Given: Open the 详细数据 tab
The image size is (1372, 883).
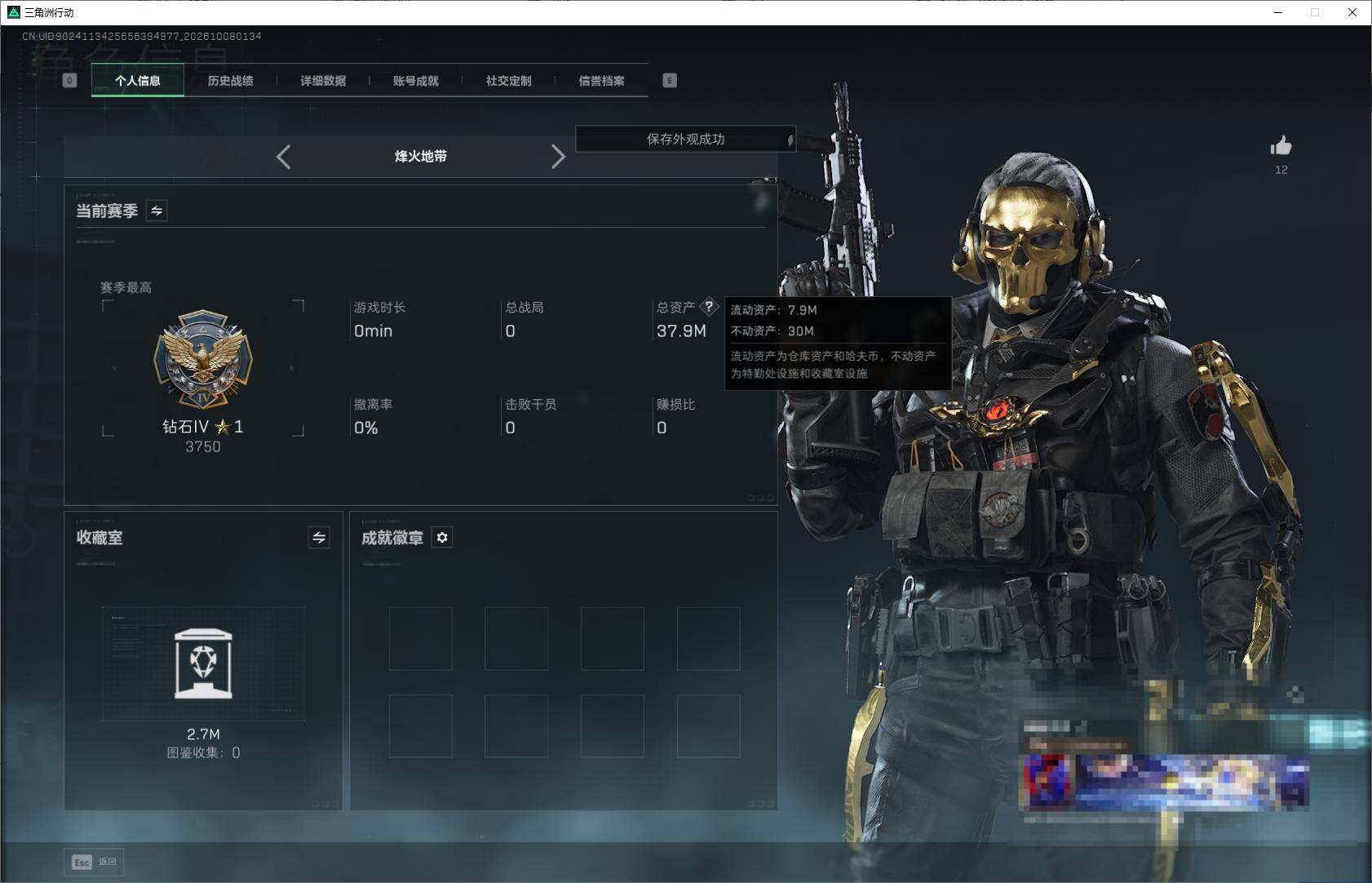Looking at the screenshot, I should coord(323,81).
